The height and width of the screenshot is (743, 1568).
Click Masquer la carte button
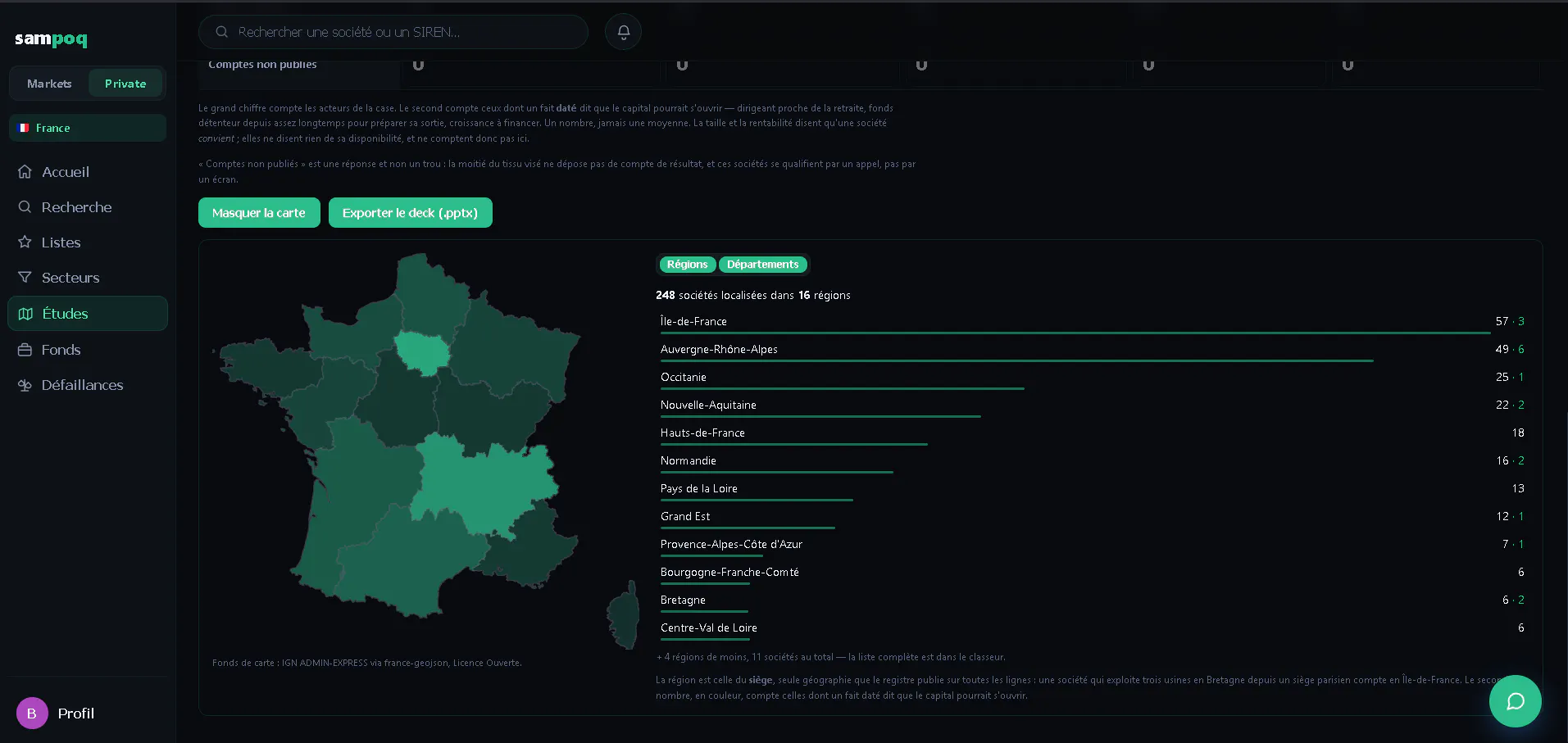coord(259,213)
